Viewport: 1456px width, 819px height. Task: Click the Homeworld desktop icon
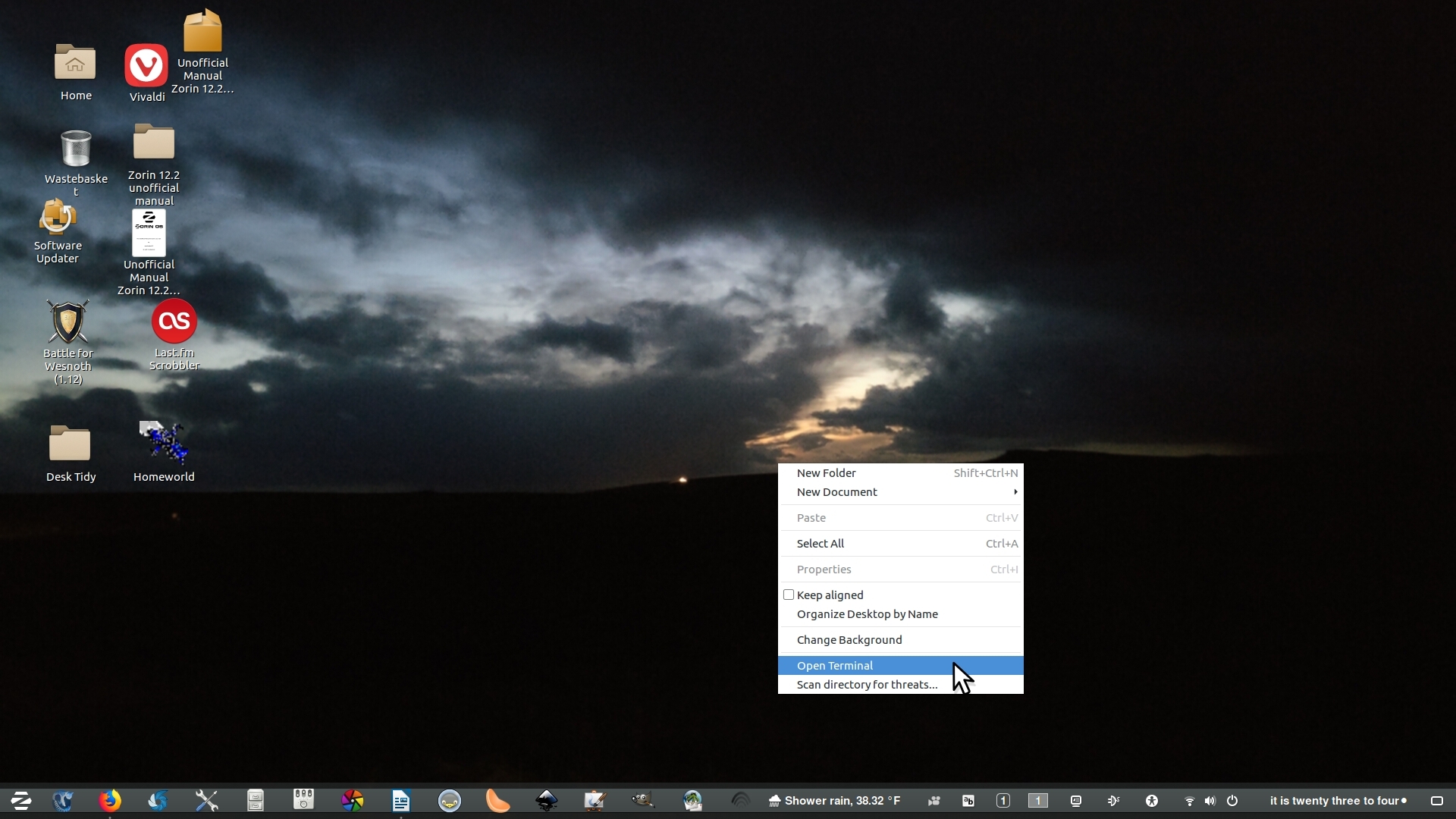click(164, 443)
